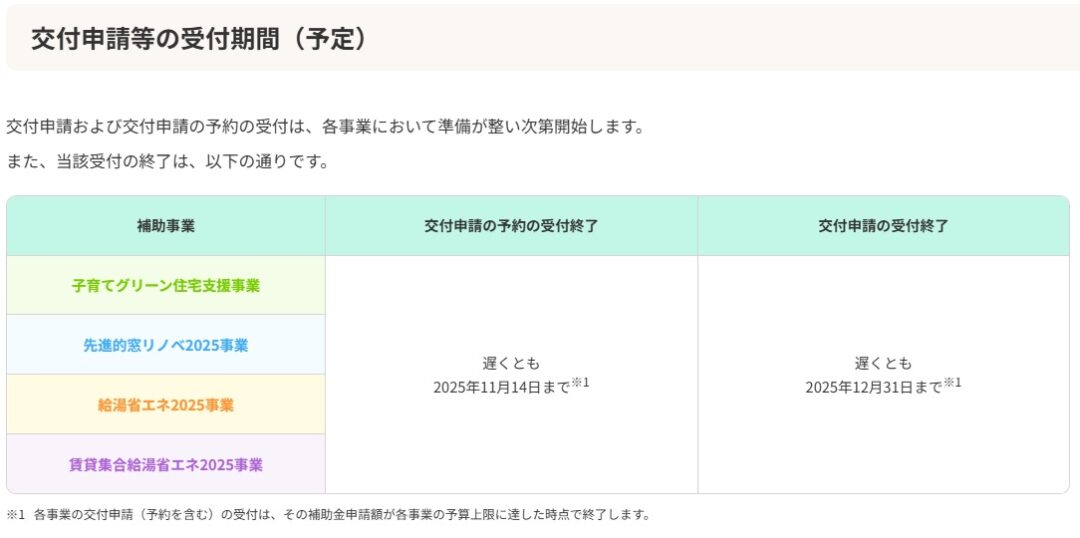Open 給湯省エネ2025事業 link

(x=166, y=405)
